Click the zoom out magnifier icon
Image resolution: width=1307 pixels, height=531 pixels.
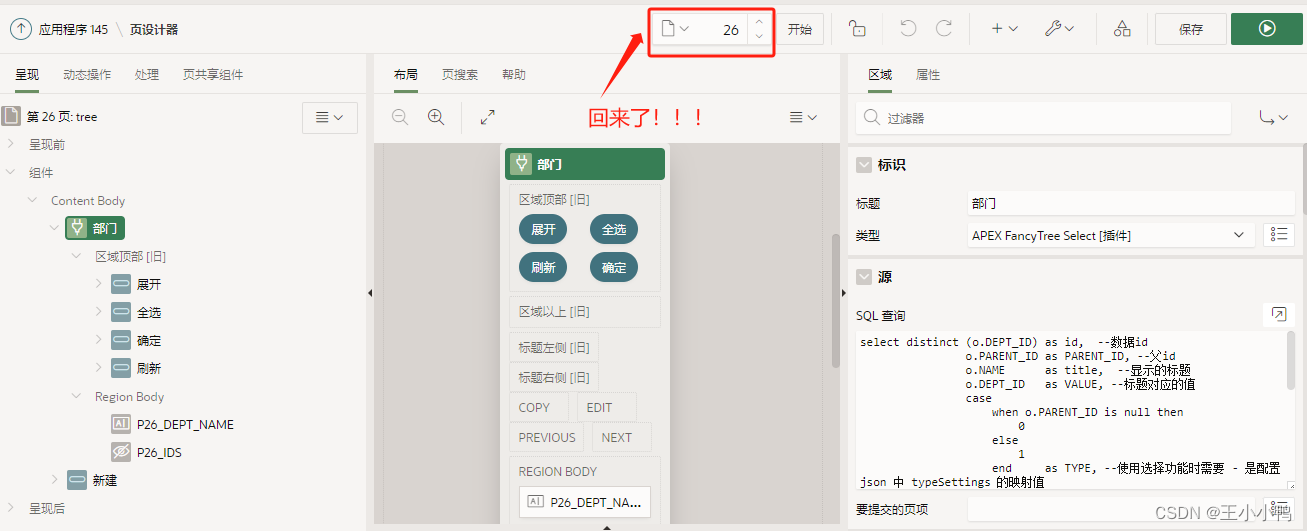pos(400,117)
